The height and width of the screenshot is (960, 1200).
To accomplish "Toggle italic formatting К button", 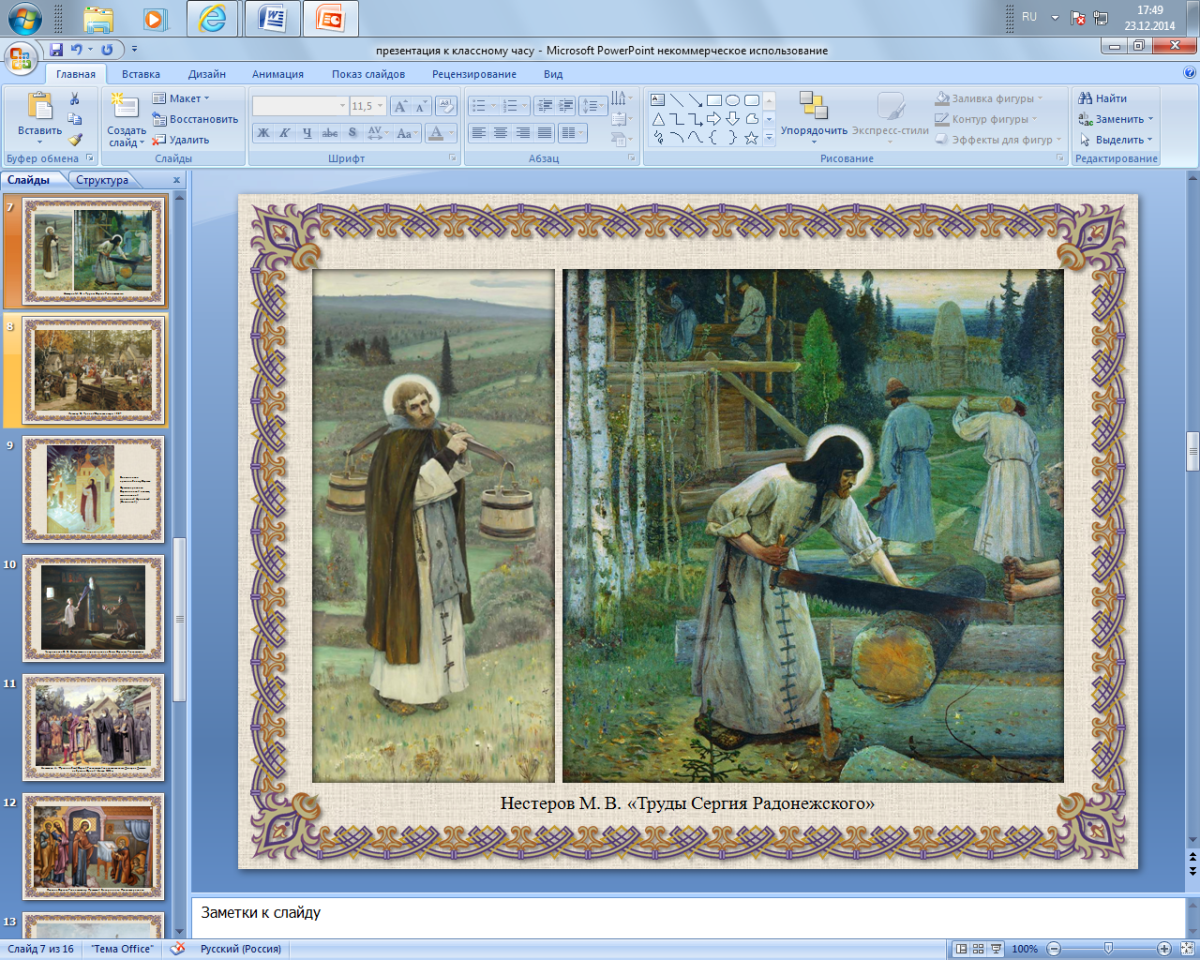I will point(285,132).
